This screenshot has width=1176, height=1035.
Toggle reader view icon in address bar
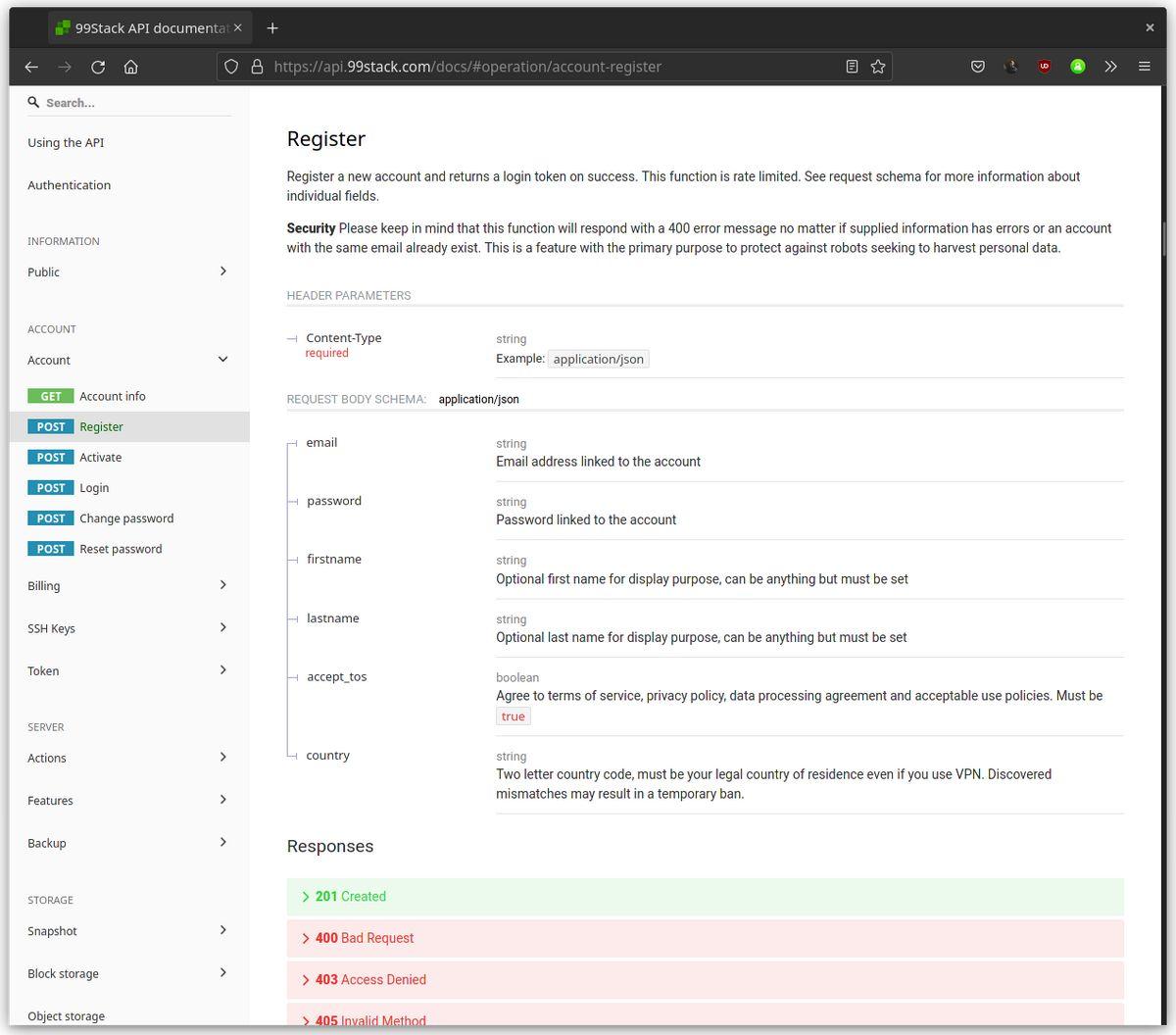tap(852, 67)
